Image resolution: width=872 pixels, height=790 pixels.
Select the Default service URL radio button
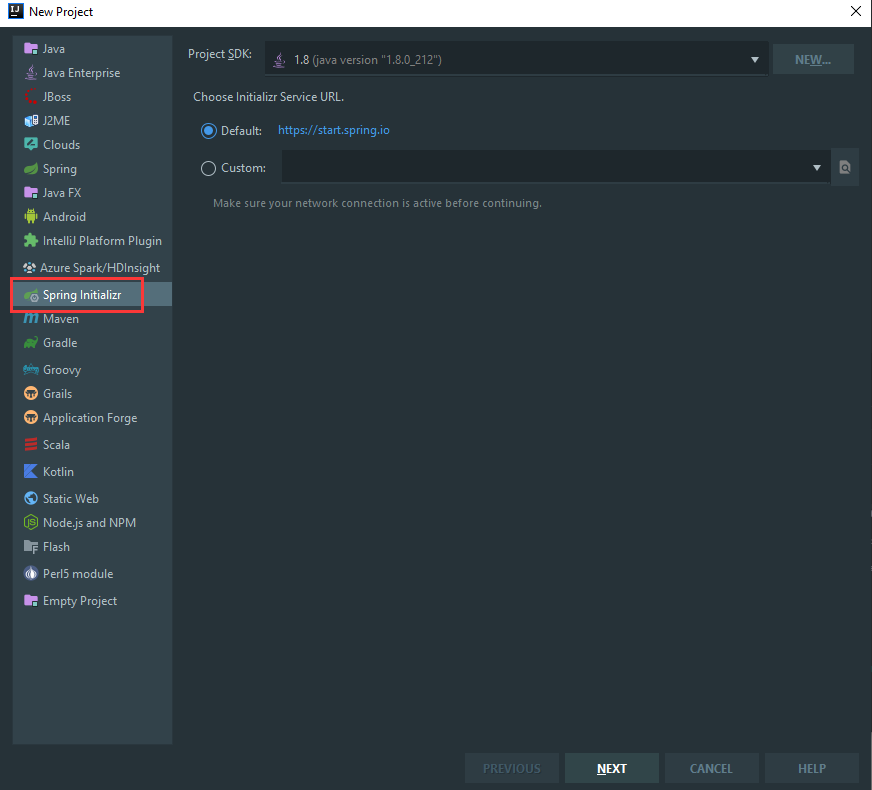coord(209,131)
